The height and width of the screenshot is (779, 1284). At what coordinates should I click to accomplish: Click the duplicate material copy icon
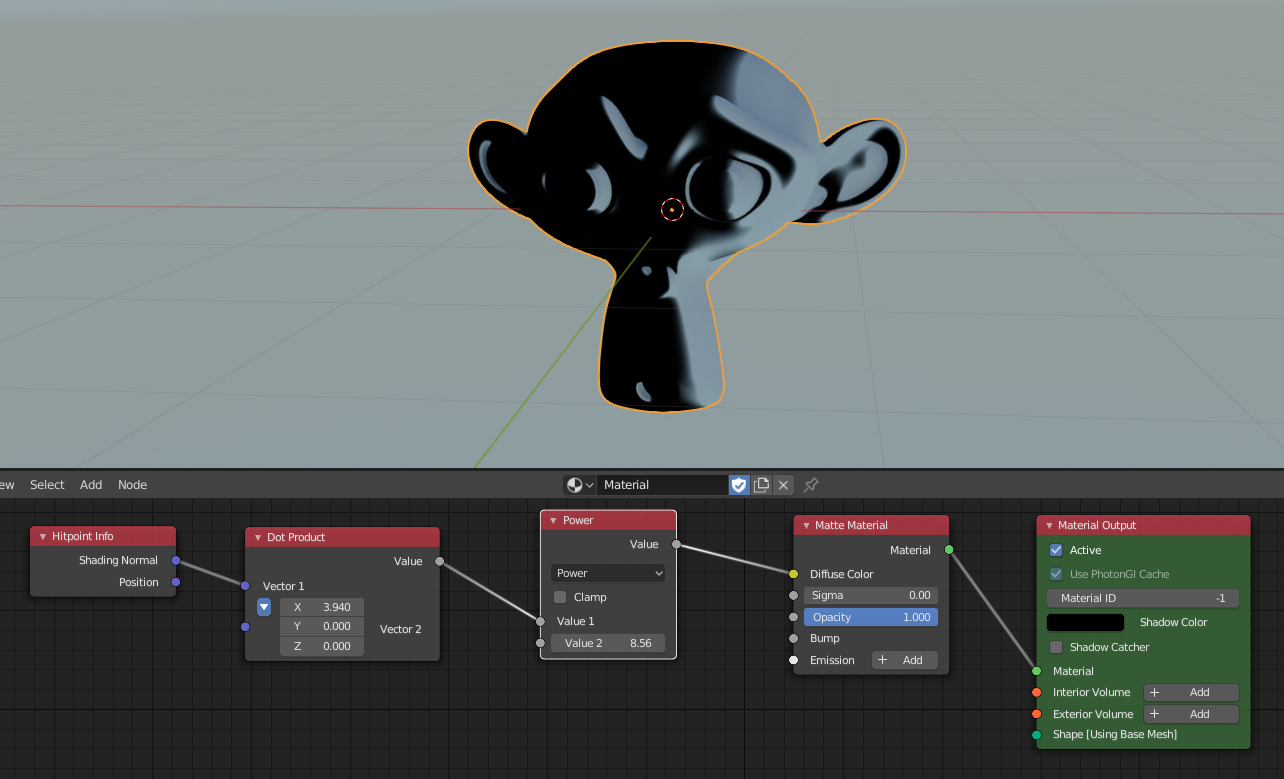761,485
